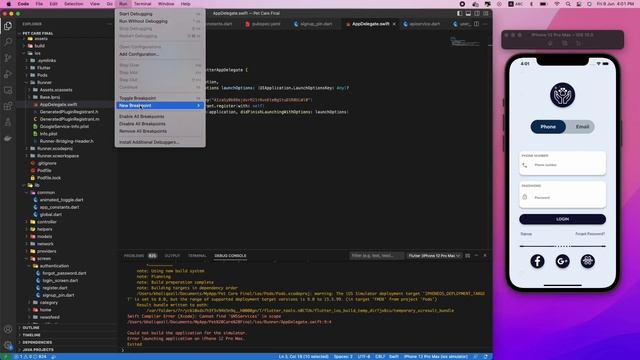Toggle secondary sidebar layout icon in title bar

click(x=477, y=13)
